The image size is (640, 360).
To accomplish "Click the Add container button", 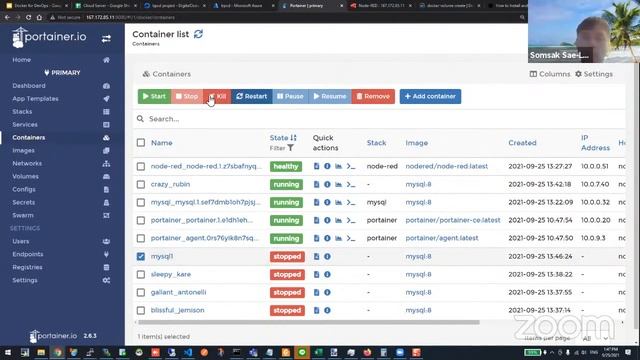I will pos(430,96).
